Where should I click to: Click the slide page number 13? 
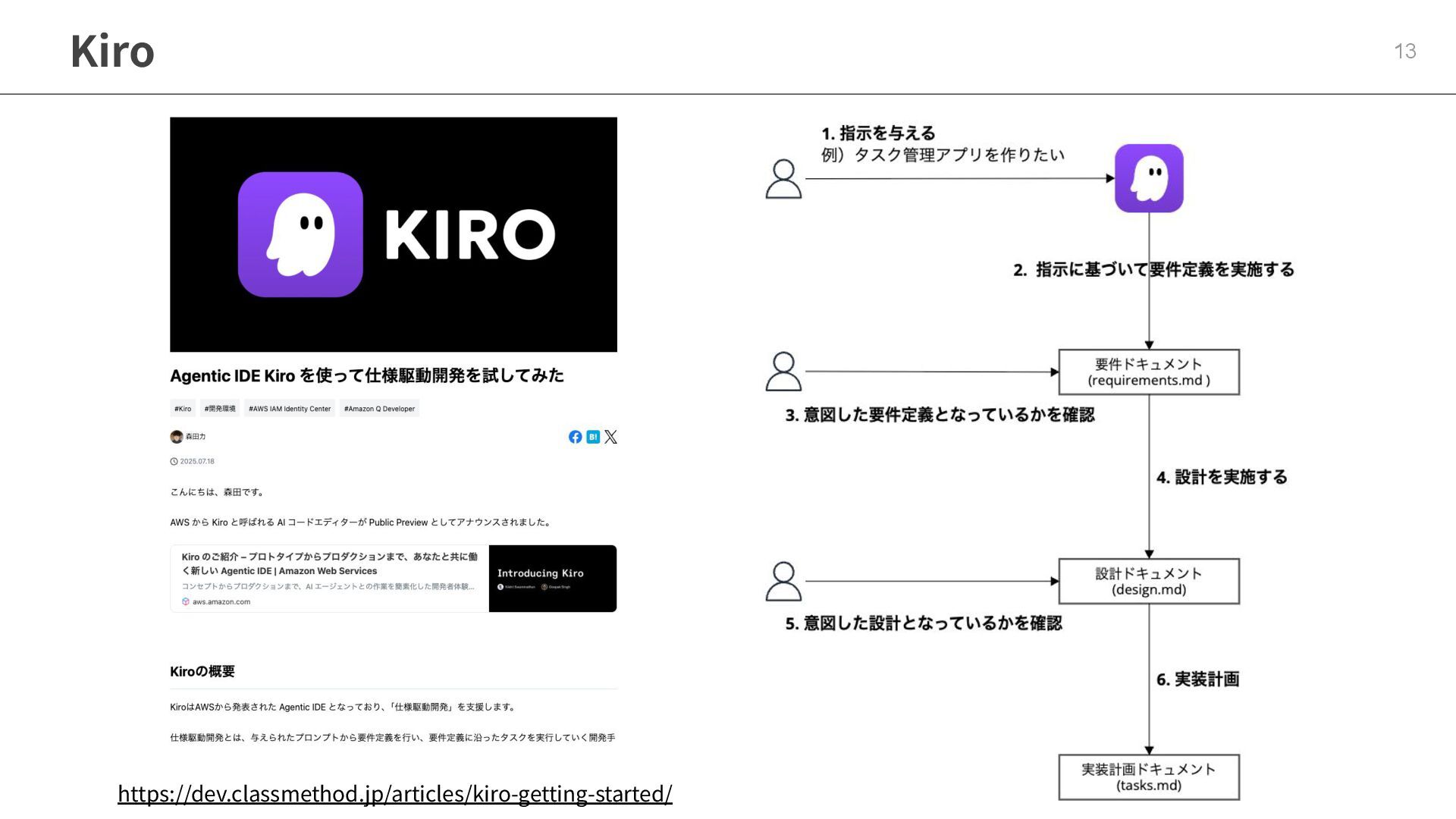pos(1405,51)
